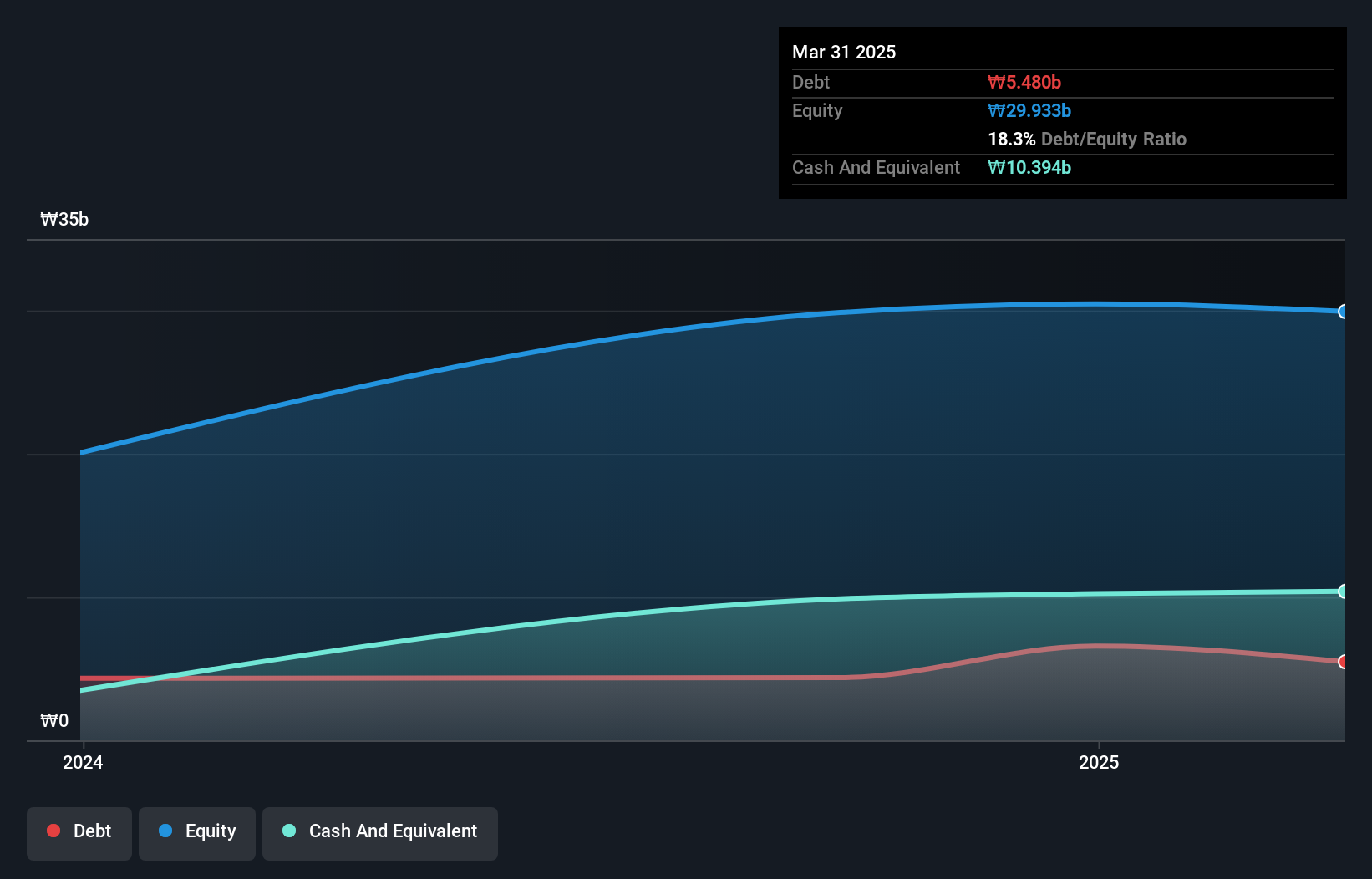1372x879 pixels.
Task: Click the ₩0 y-axis label
Action: click(x=54, y=720)
